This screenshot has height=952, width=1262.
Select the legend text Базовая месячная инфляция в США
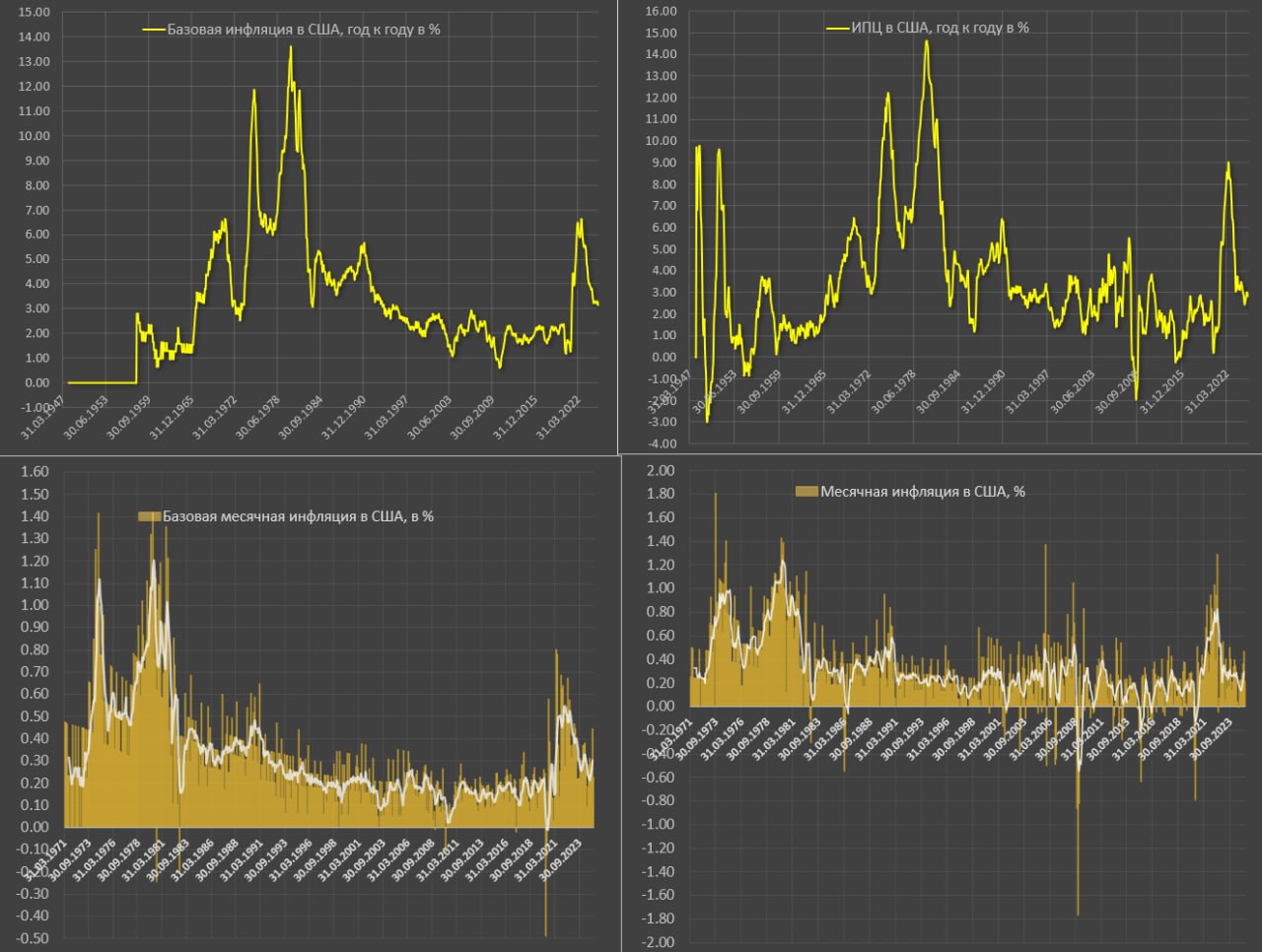click(298, 516)
